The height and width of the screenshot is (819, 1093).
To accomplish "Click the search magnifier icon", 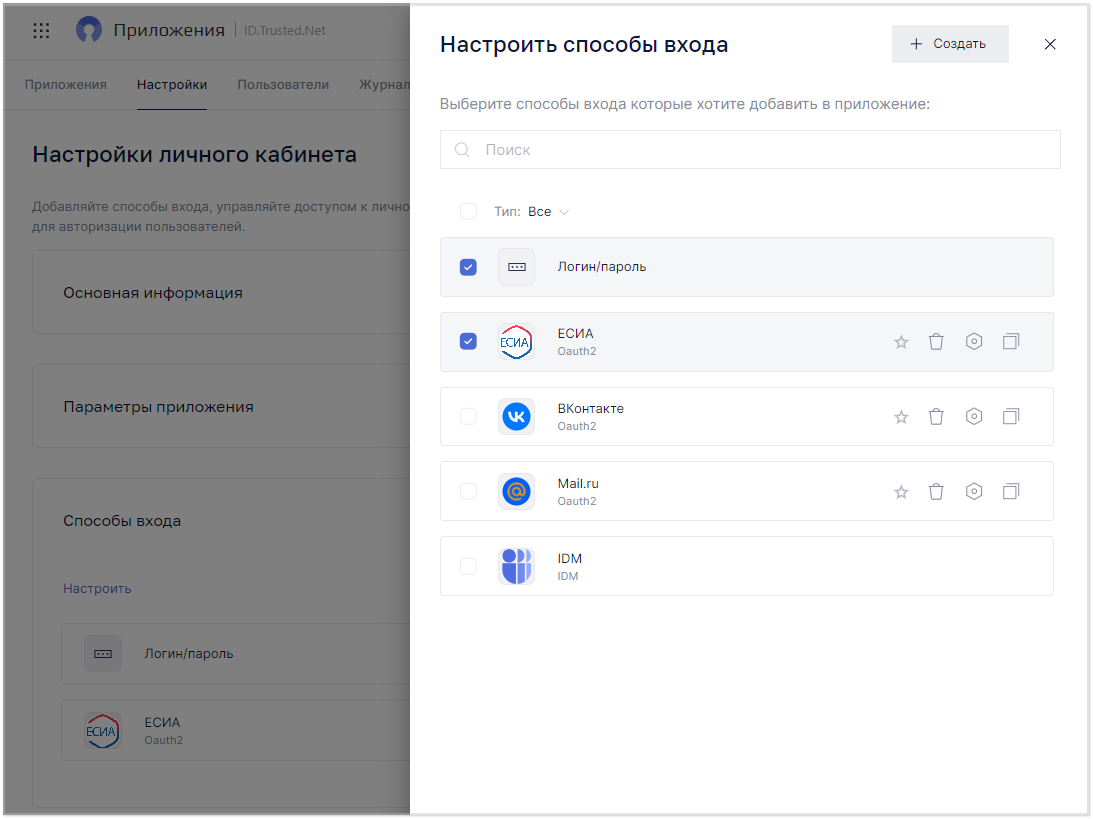I will tap(462, 150).
